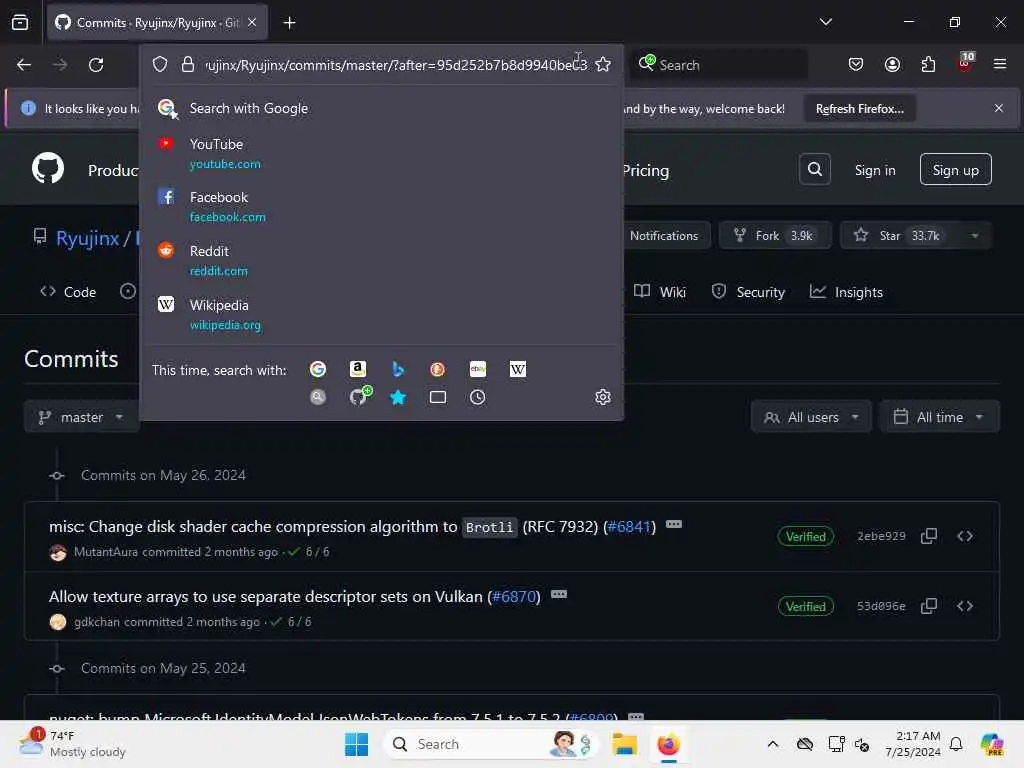Open the list all tabs chevron
The height and width of the screenshot is (768, 1024).
coord(825,22)
